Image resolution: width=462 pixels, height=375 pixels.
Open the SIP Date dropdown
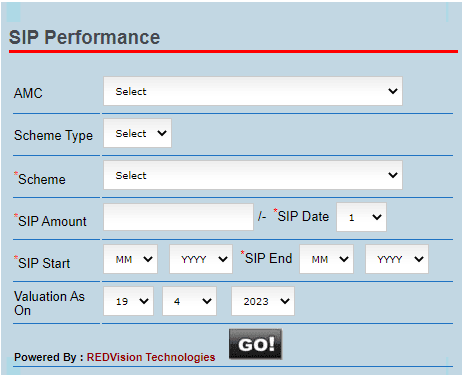coord(361,217)
